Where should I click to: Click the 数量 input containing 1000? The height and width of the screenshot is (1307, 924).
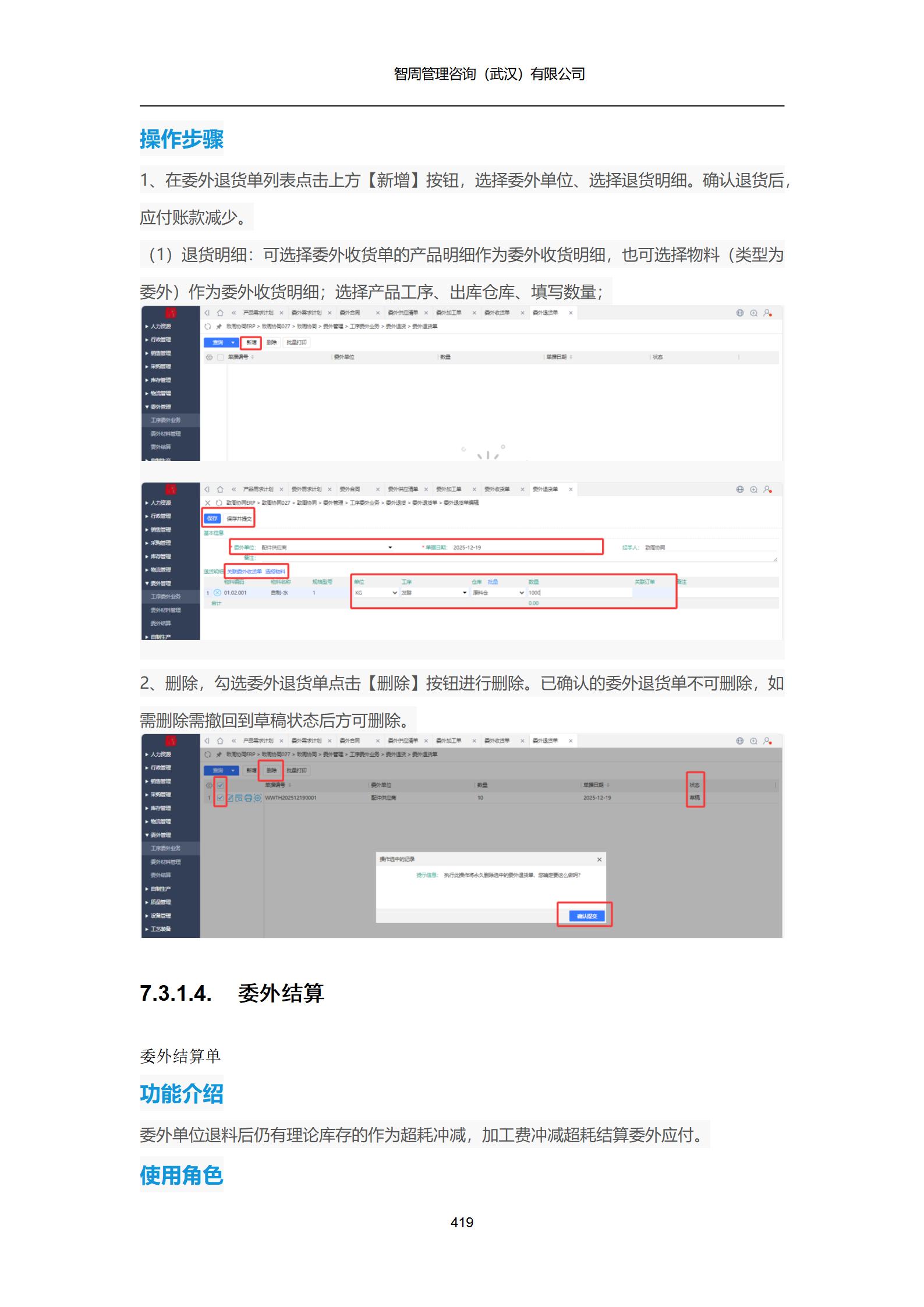pyautogui.click(x=579, y=593)
